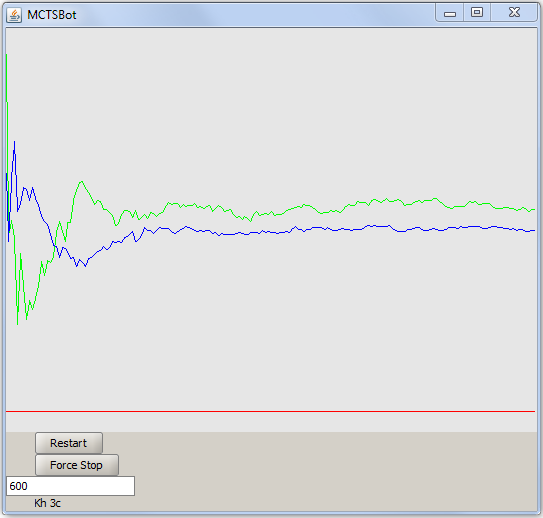Click the Kh 3c card label
The height and width of the screenshot is (518, 543).
[47, 503]
